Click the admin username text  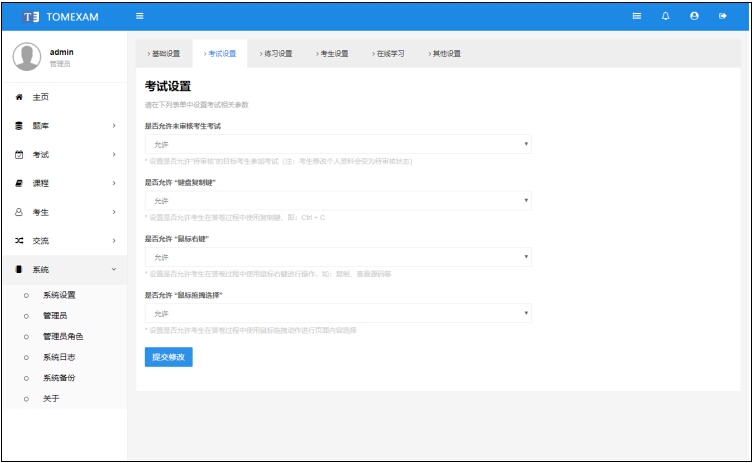click(x=62, y=52)
